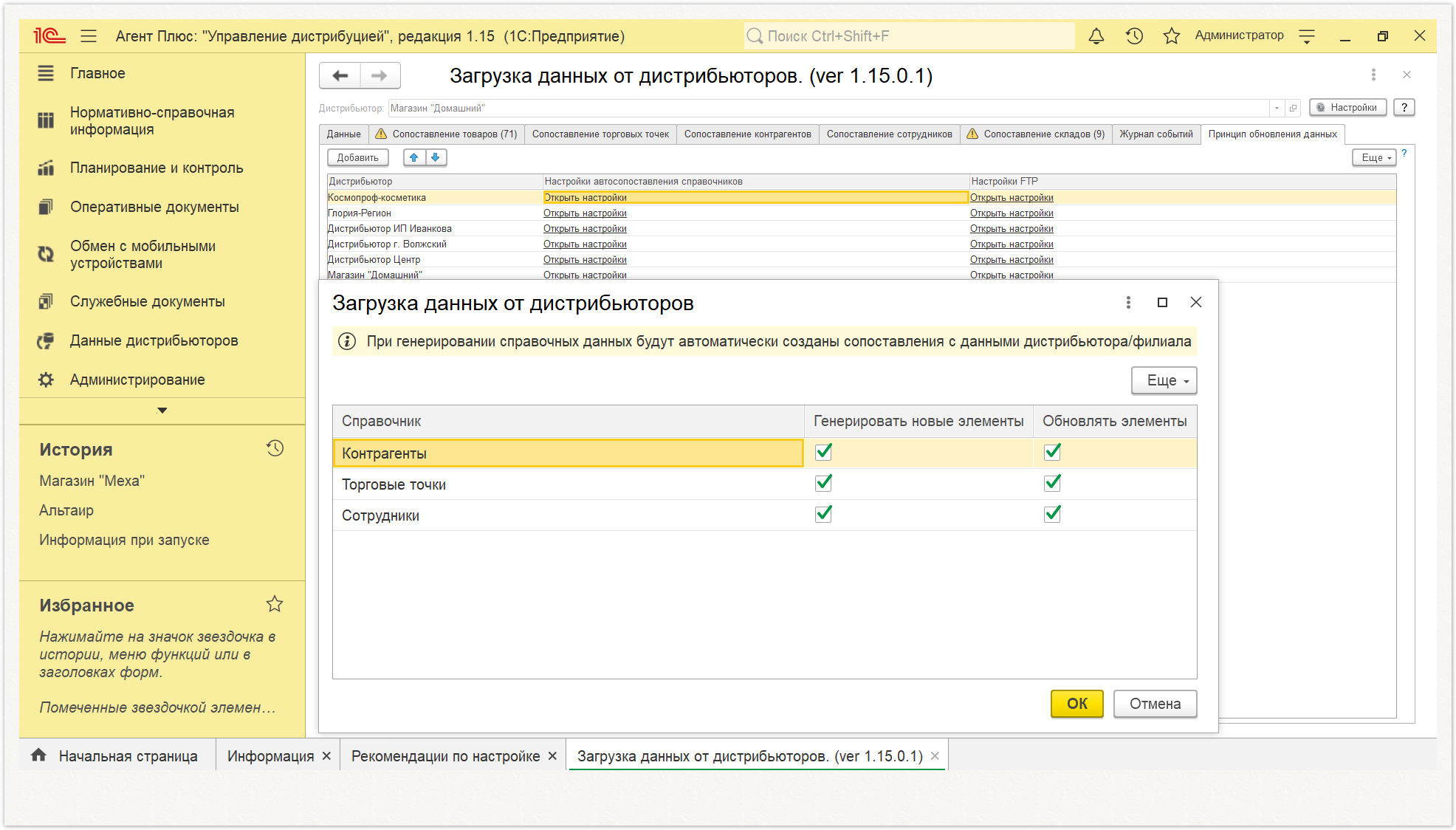The height and width of the screenshot is (830, 1456).
Task: Sort by Справочник column header
Action: (x=567, y=421)
